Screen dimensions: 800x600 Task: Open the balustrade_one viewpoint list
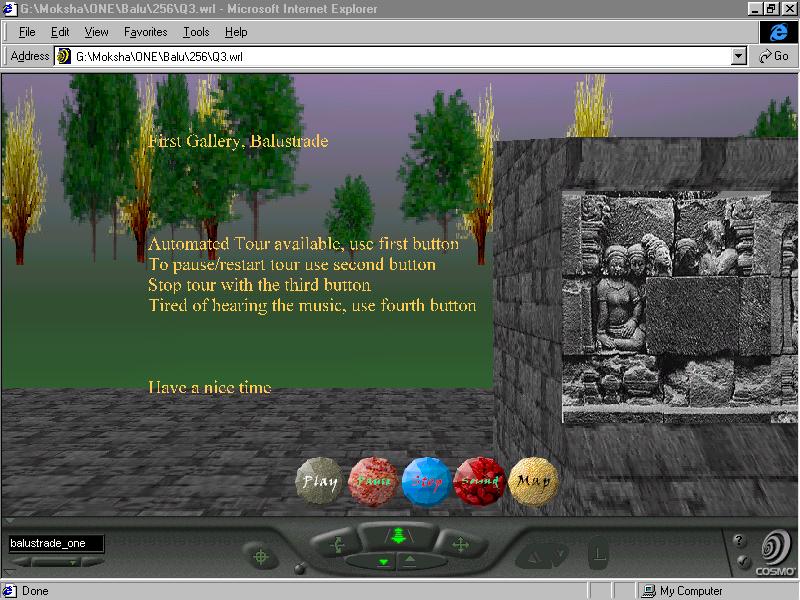pyautogui.click(x=56, y=544)
